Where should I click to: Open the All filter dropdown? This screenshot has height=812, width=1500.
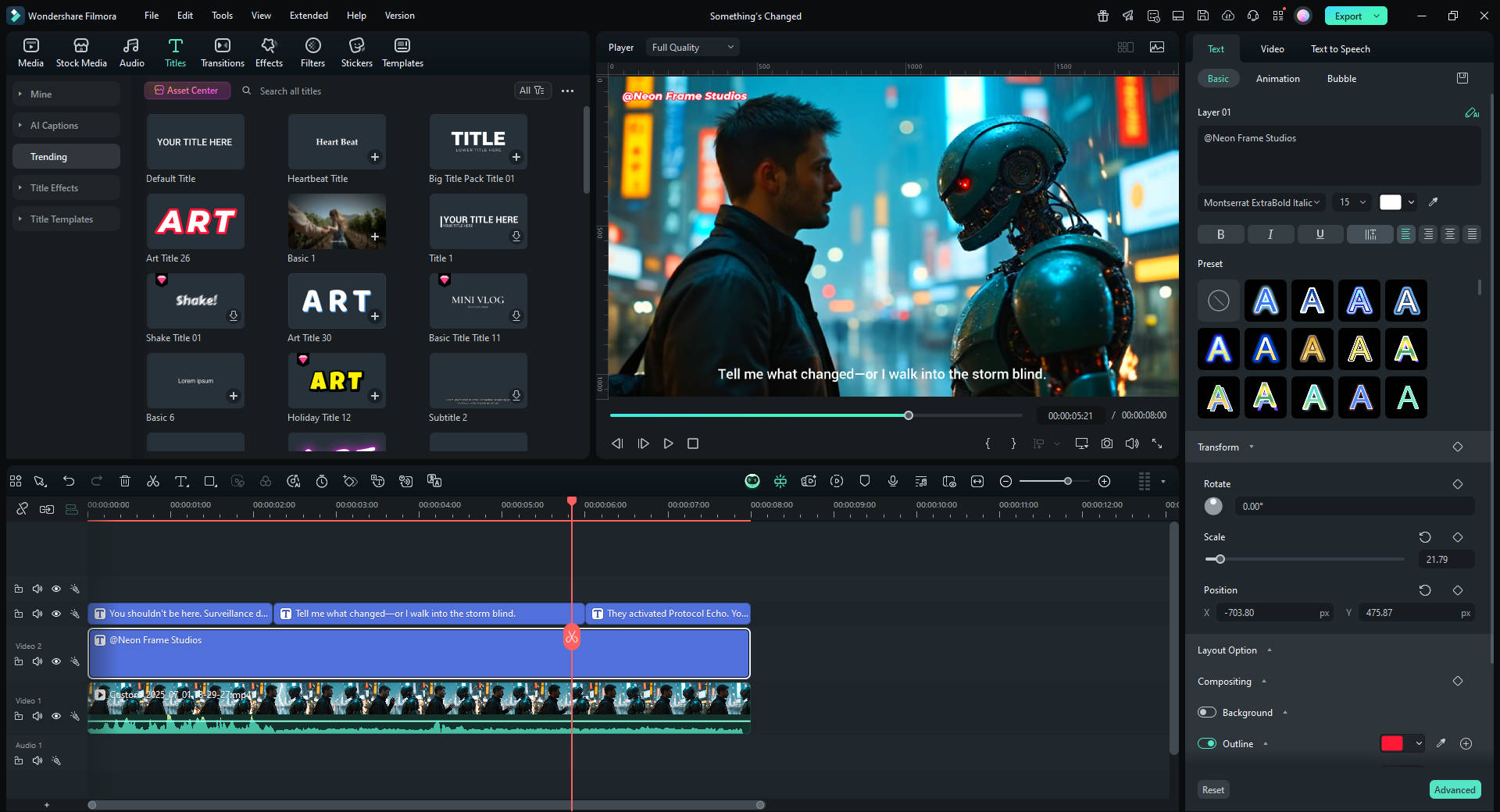click(532, 91)
